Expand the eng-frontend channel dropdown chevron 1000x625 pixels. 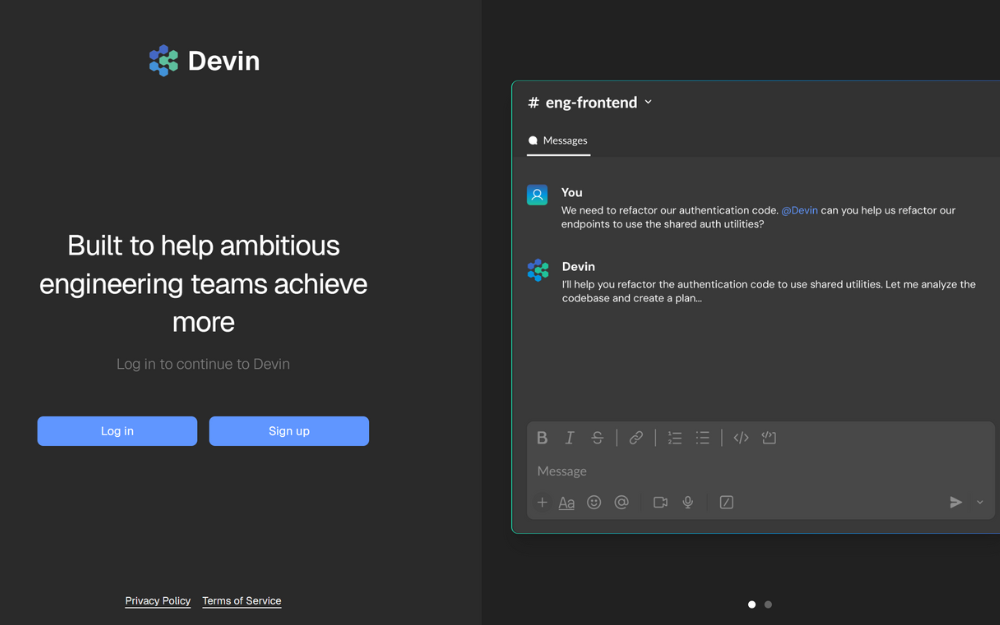click(648, 102)
